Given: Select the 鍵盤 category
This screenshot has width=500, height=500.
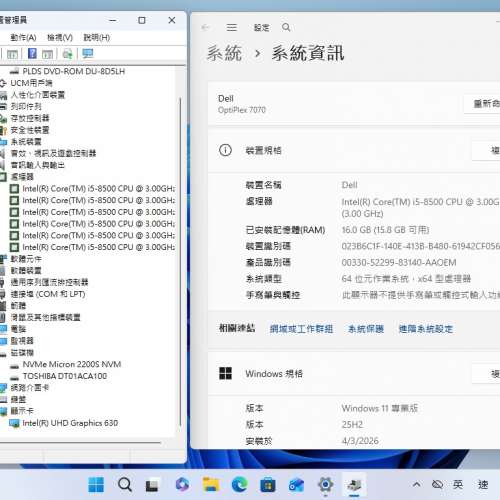Looking at the screenshot, I should [18, 399].
